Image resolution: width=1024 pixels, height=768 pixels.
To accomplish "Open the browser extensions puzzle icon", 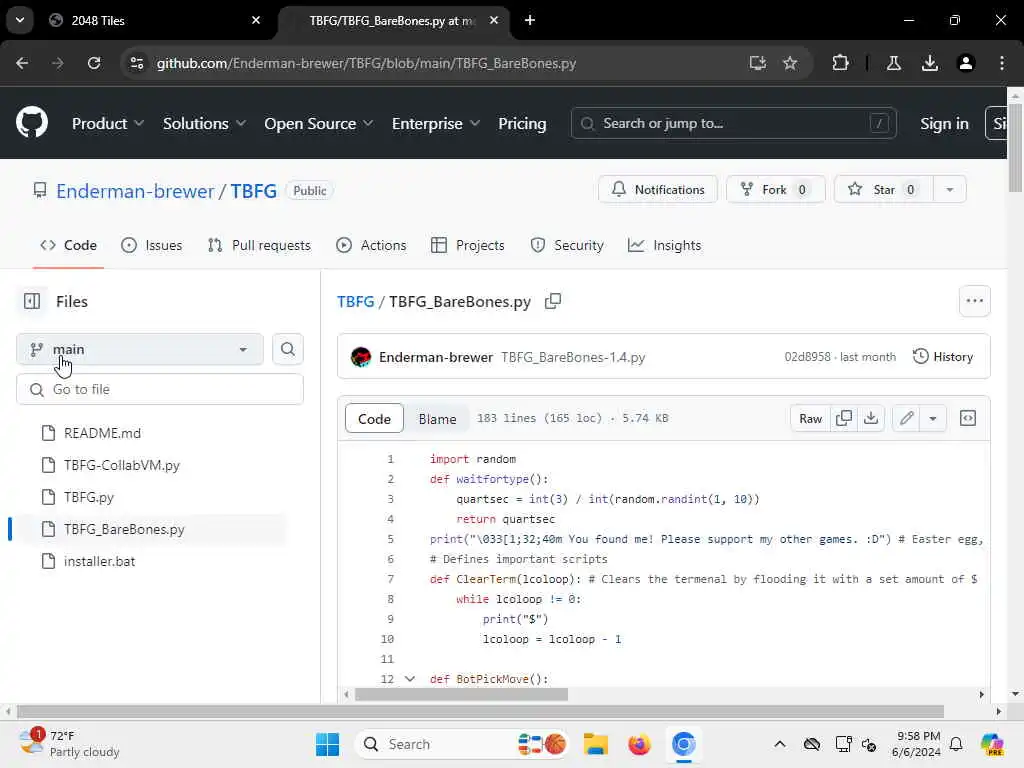I will (x=840, y=63).
